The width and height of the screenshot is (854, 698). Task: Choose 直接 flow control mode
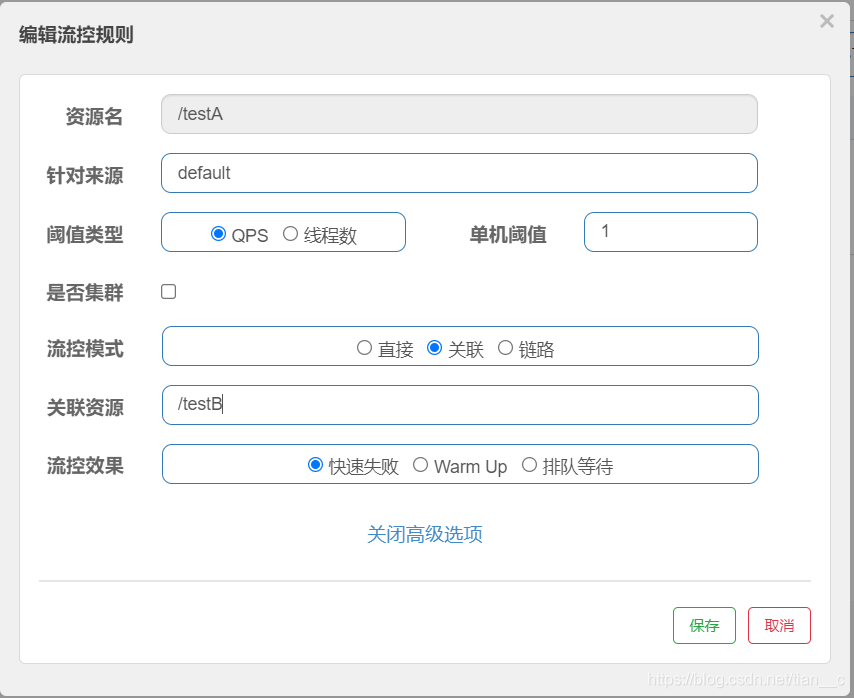coord(364,347)
